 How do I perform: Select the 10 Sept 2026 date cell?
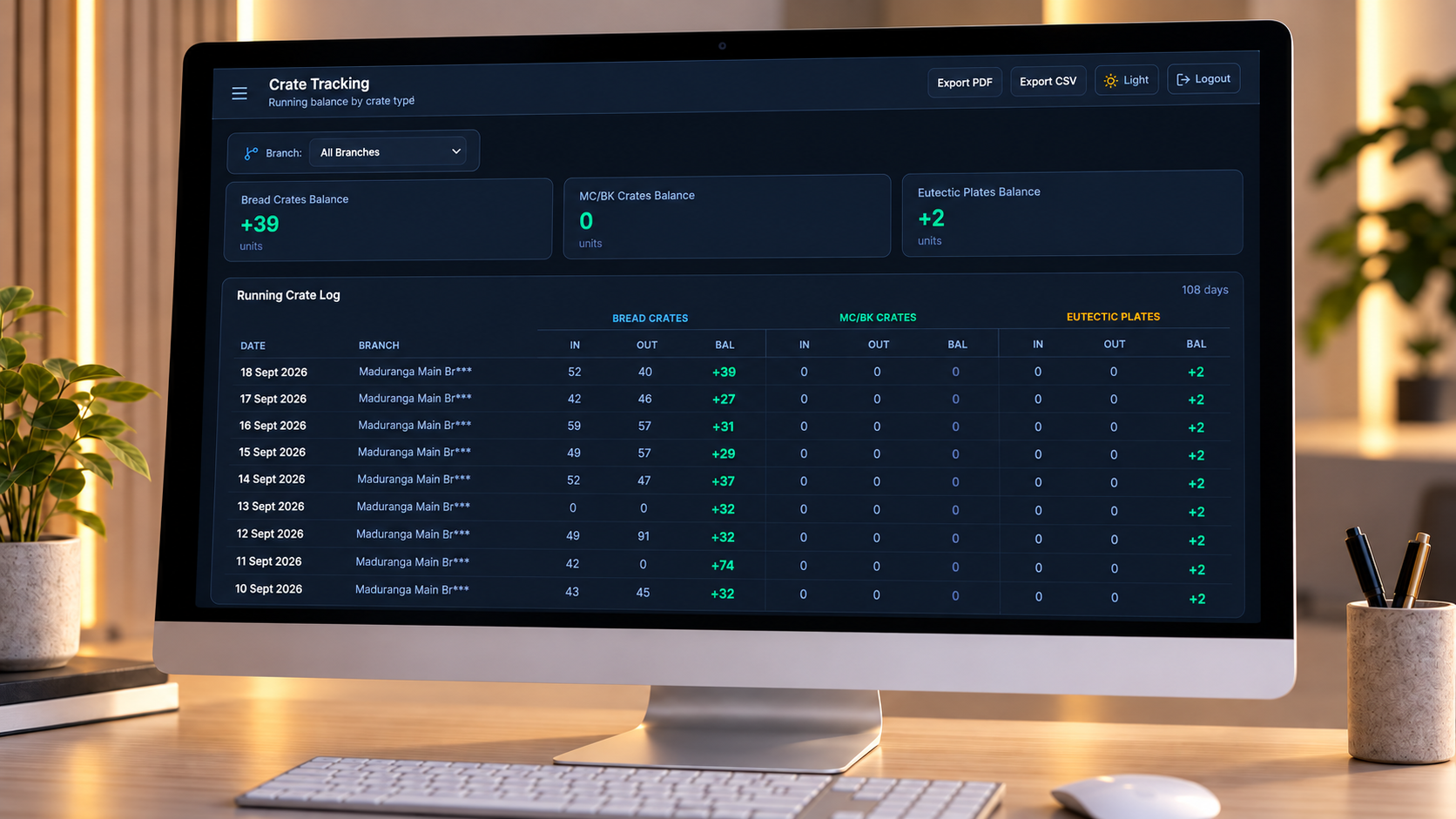(268, 589)
